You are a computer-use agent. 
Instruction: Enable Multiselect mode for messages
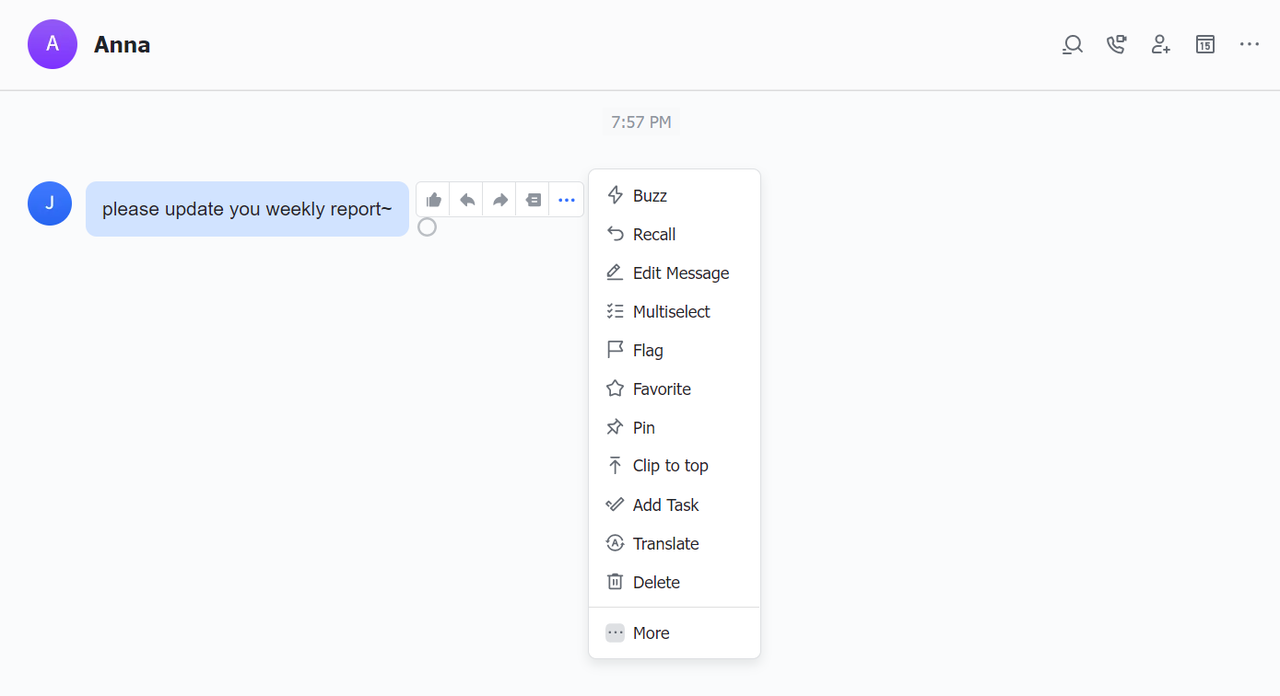coord(671,312)
